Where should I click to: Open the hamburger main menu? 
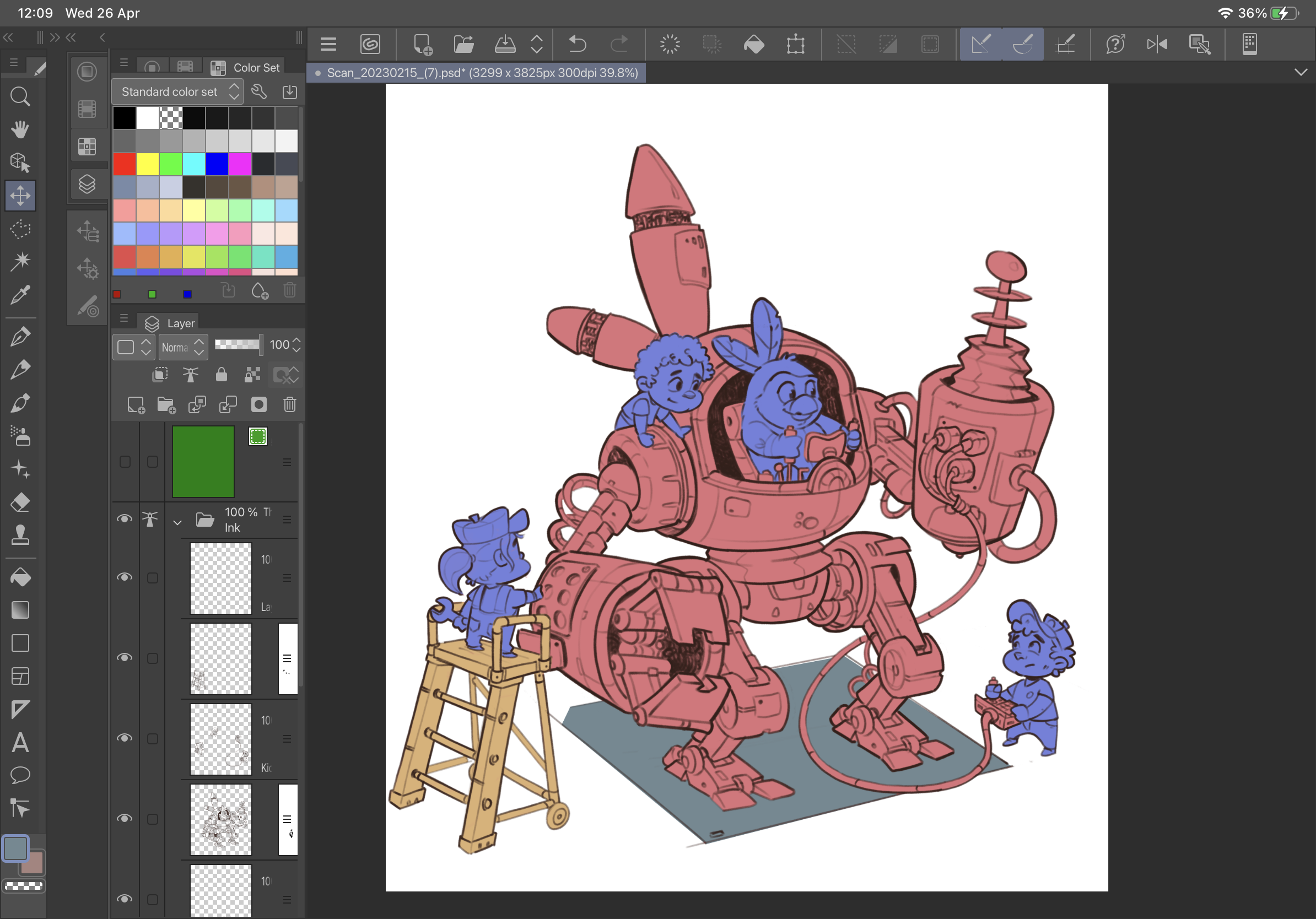[x=328, y=44]
